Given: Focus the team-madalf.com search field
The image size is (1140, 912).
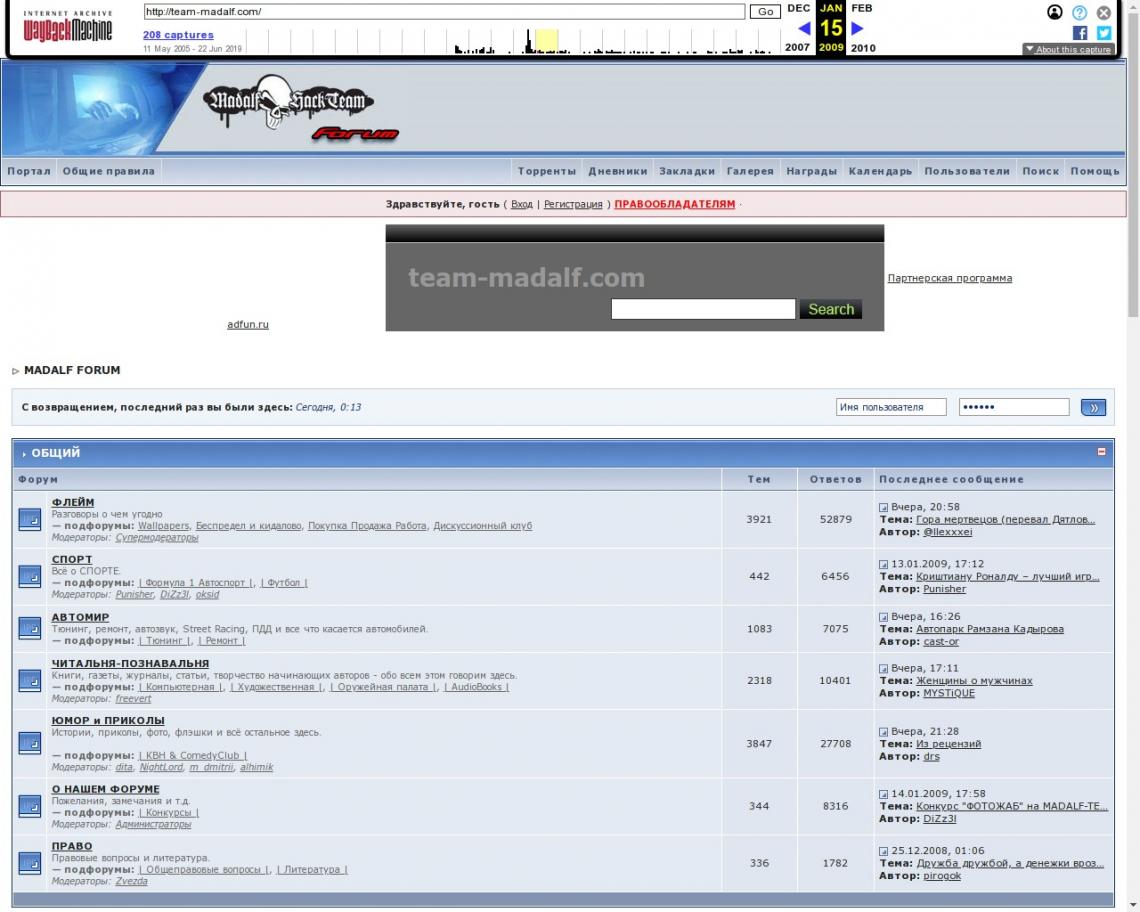Looking at the screenshot, I should pyautogui.click(x=703, y=309).
